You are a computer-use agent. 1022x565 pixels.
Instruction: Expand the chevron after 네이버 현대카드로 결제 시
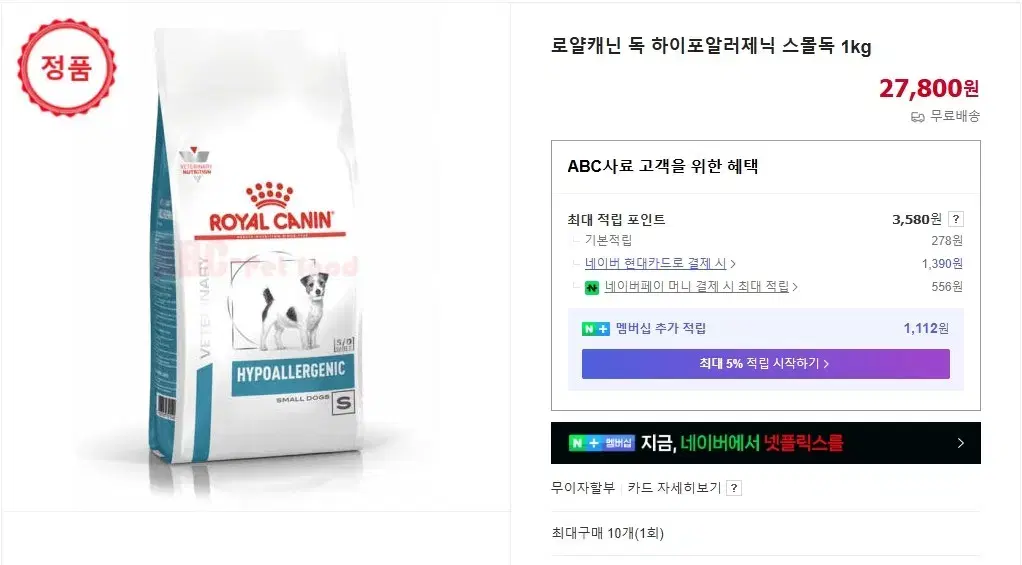[733, 264]
